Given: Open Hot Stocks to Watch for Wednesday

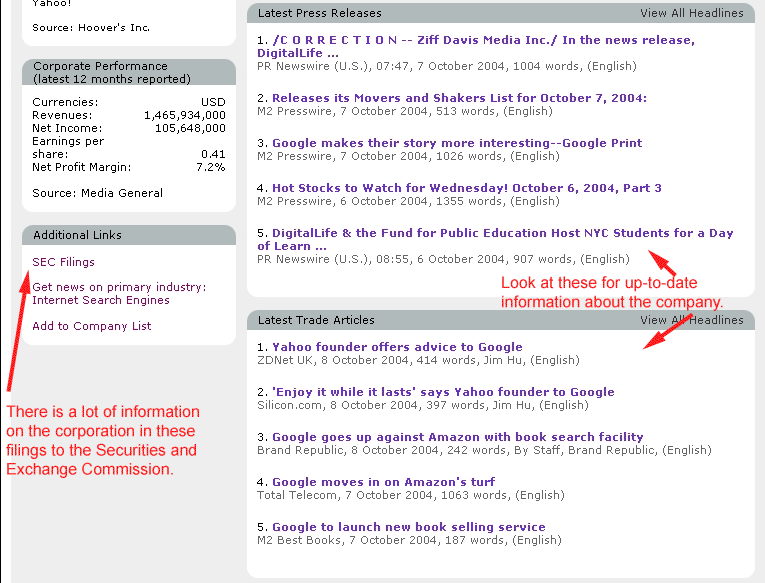Looking at the screenshot, I should click(x=466, y=188).
